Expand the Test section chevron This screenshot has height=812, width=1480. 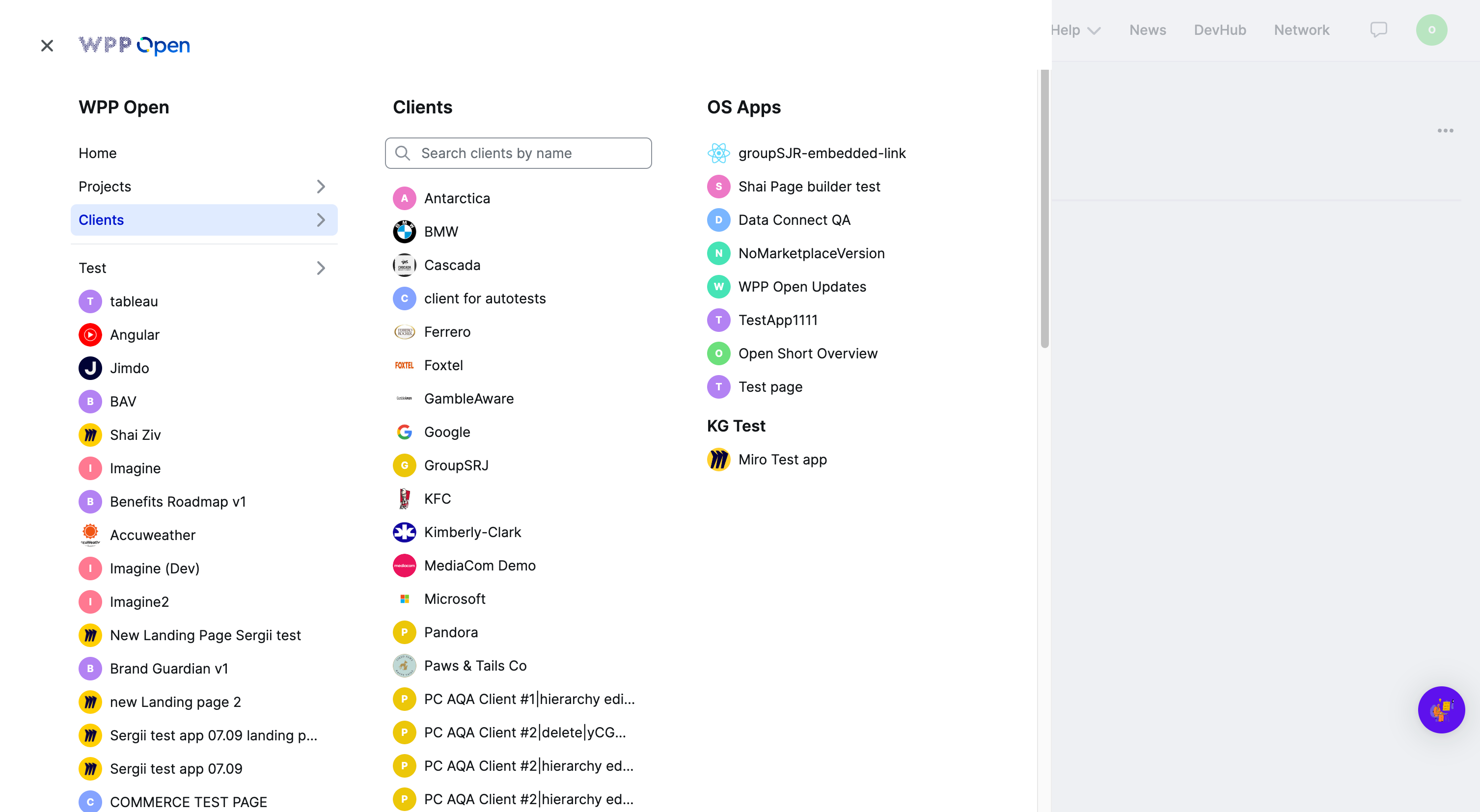coord(321,268)
